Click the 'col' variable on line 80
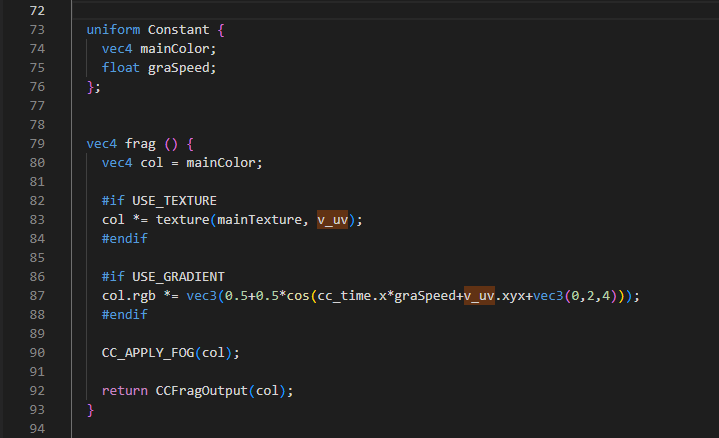 [151, 163]
